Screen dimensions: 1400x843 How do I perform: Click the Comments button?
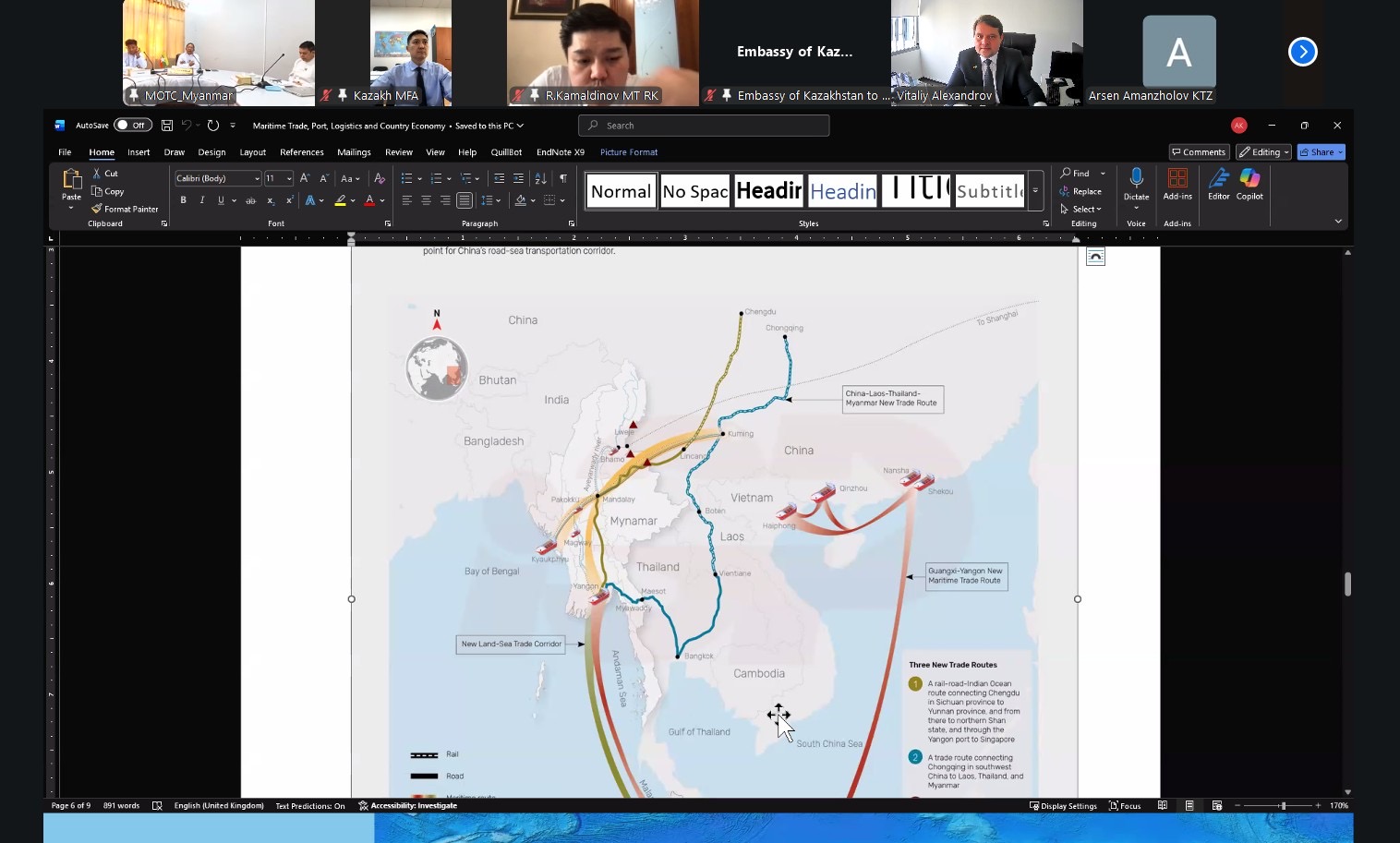pyautogui.click(x=1198, y=152)
